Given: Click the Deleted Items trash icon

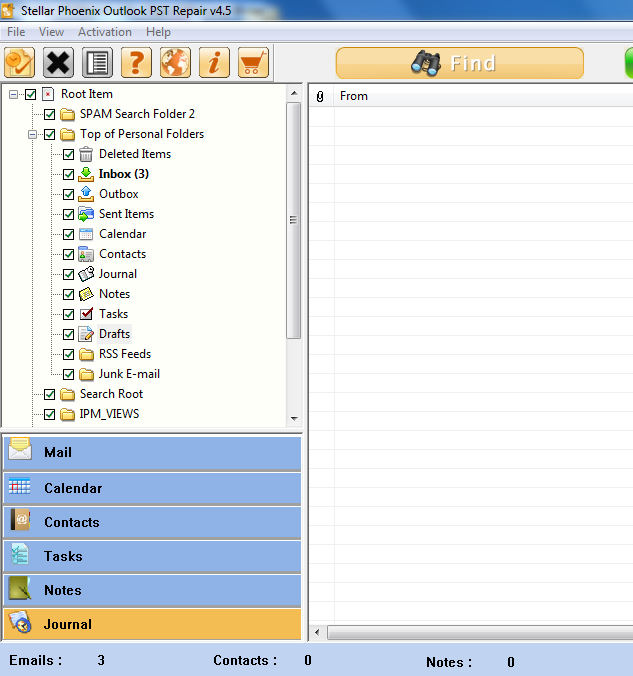Looking at the screenshot, I should 86,154.
